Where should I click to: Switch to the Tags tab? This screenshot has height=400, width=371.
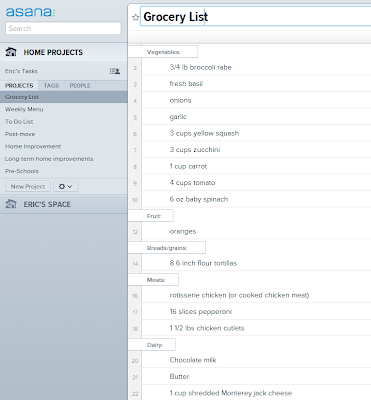coord(51,86)
